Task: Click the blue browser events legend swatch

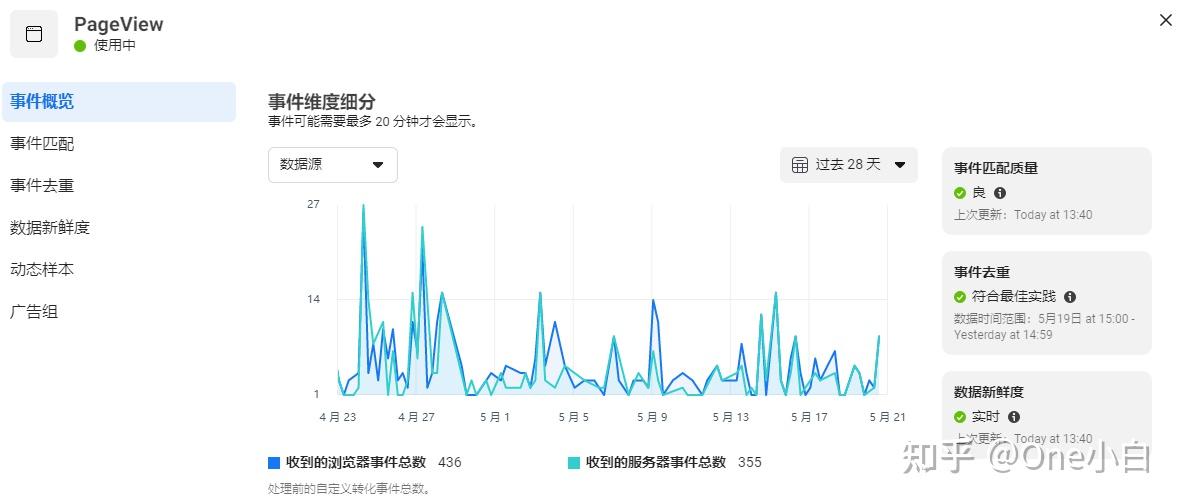Action: (274, 463)
